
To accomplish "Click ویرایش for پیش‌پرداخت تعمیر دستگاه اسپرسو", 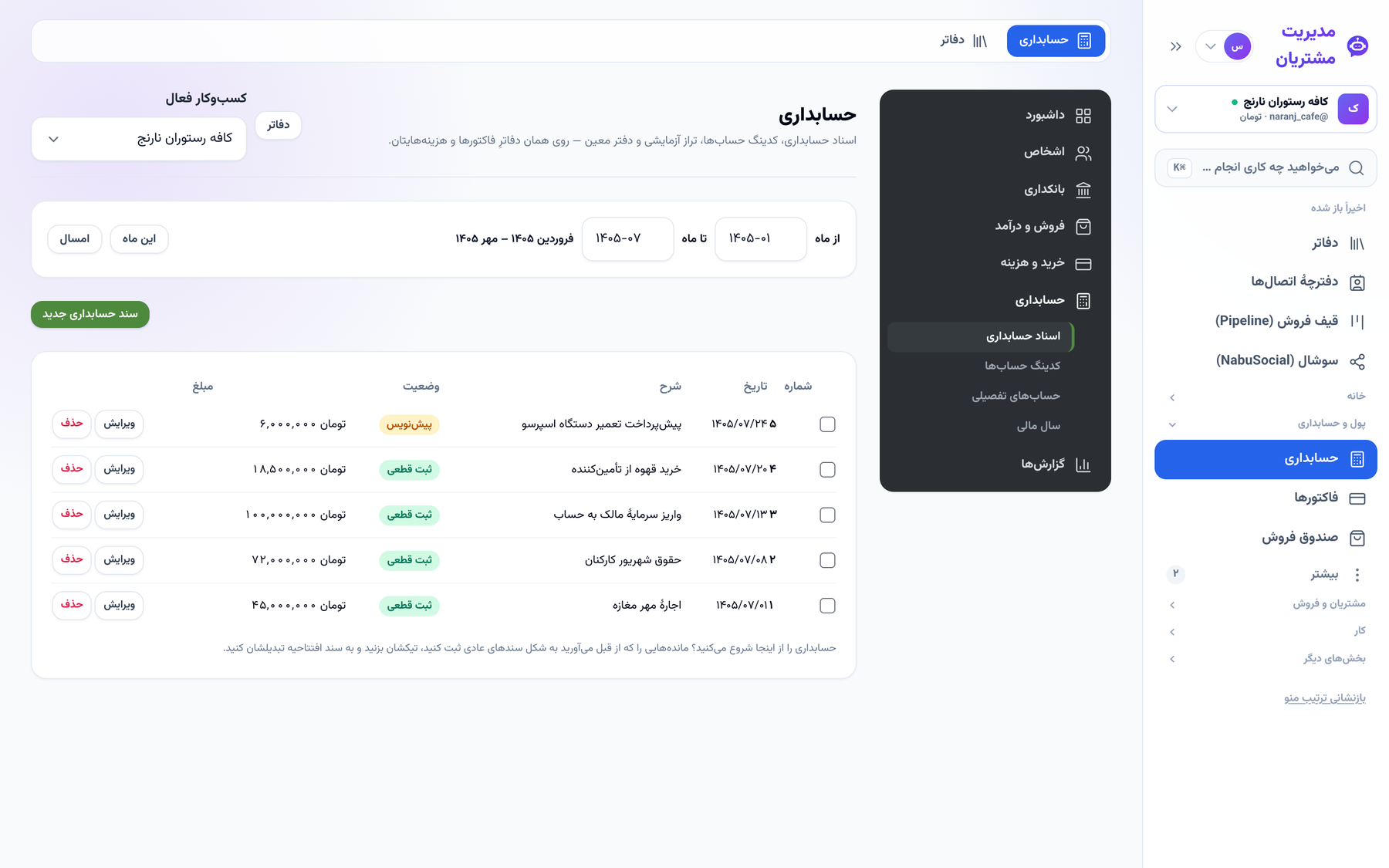I will coord(119,424).
